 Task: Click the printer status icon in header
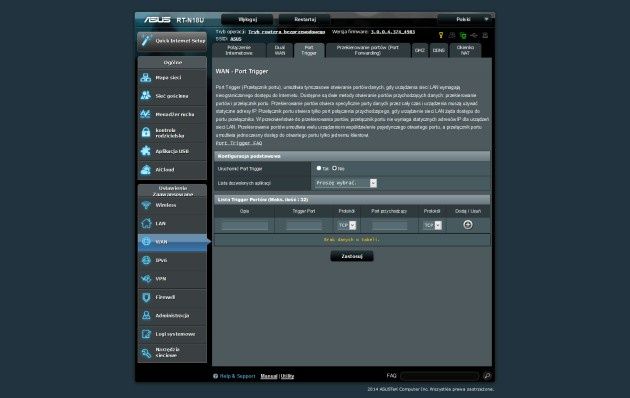coord(485,35)
